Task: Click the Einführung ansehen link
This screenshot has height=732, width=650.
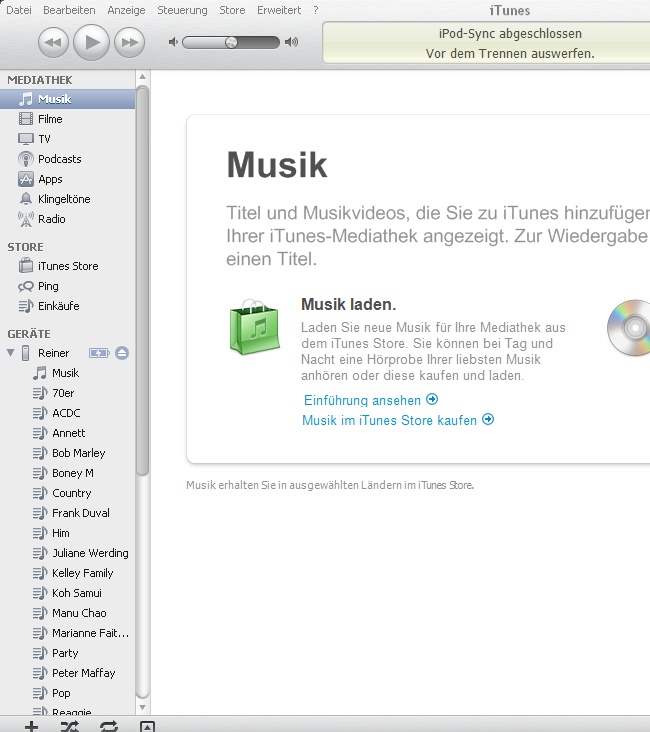Action: pyautogui.click(x=371, y=400)
